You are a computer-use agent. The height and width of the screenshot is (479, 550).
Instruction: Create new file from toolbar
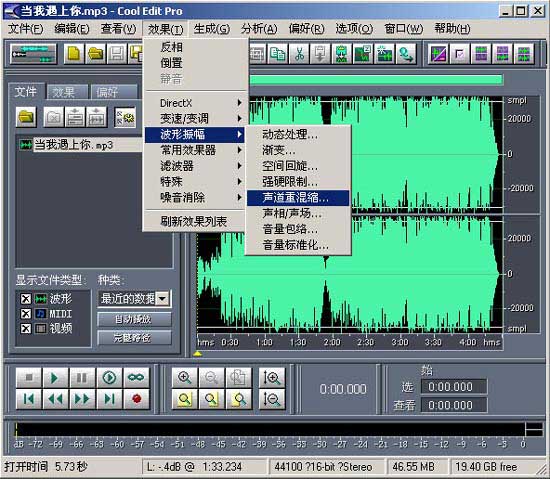click(74, 54)
